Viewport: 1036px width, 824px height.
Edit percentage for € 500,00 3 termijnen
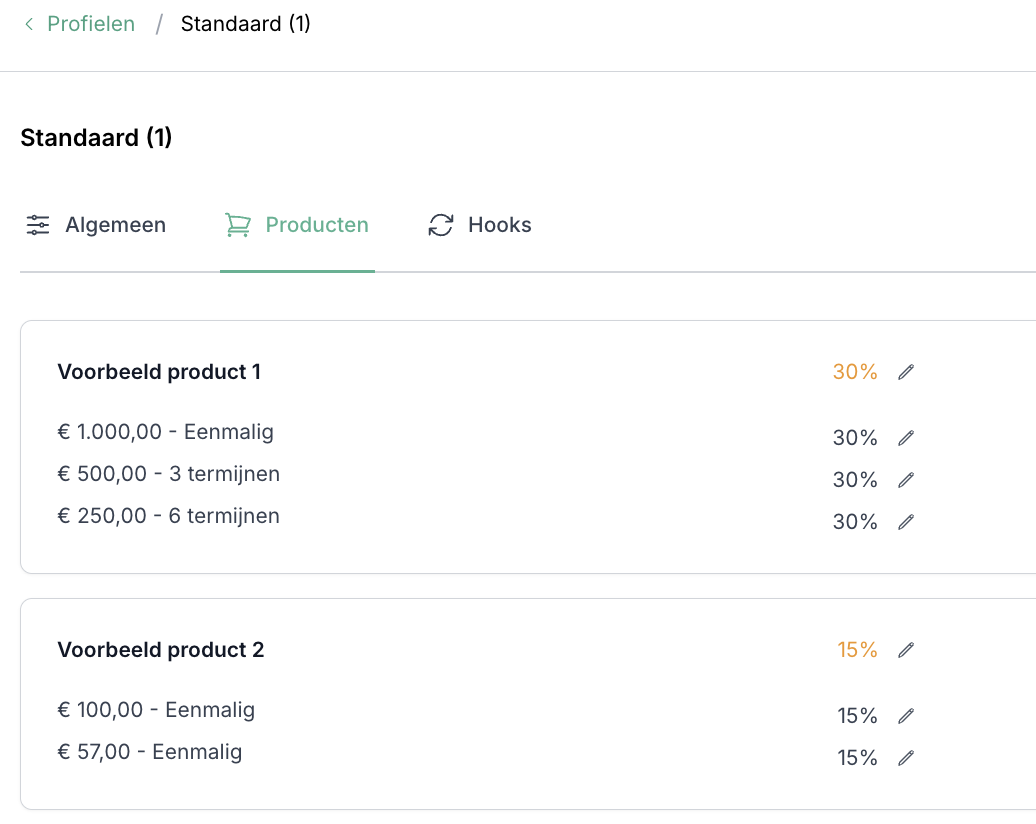point(906,480)
